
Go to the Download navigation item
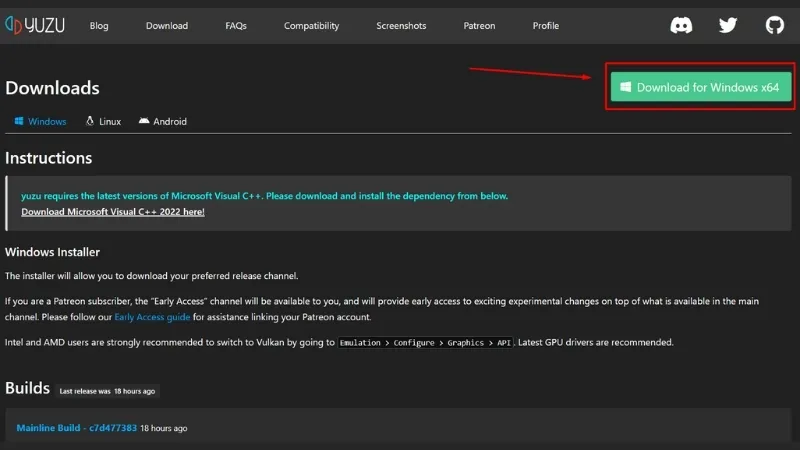[166, 26]
